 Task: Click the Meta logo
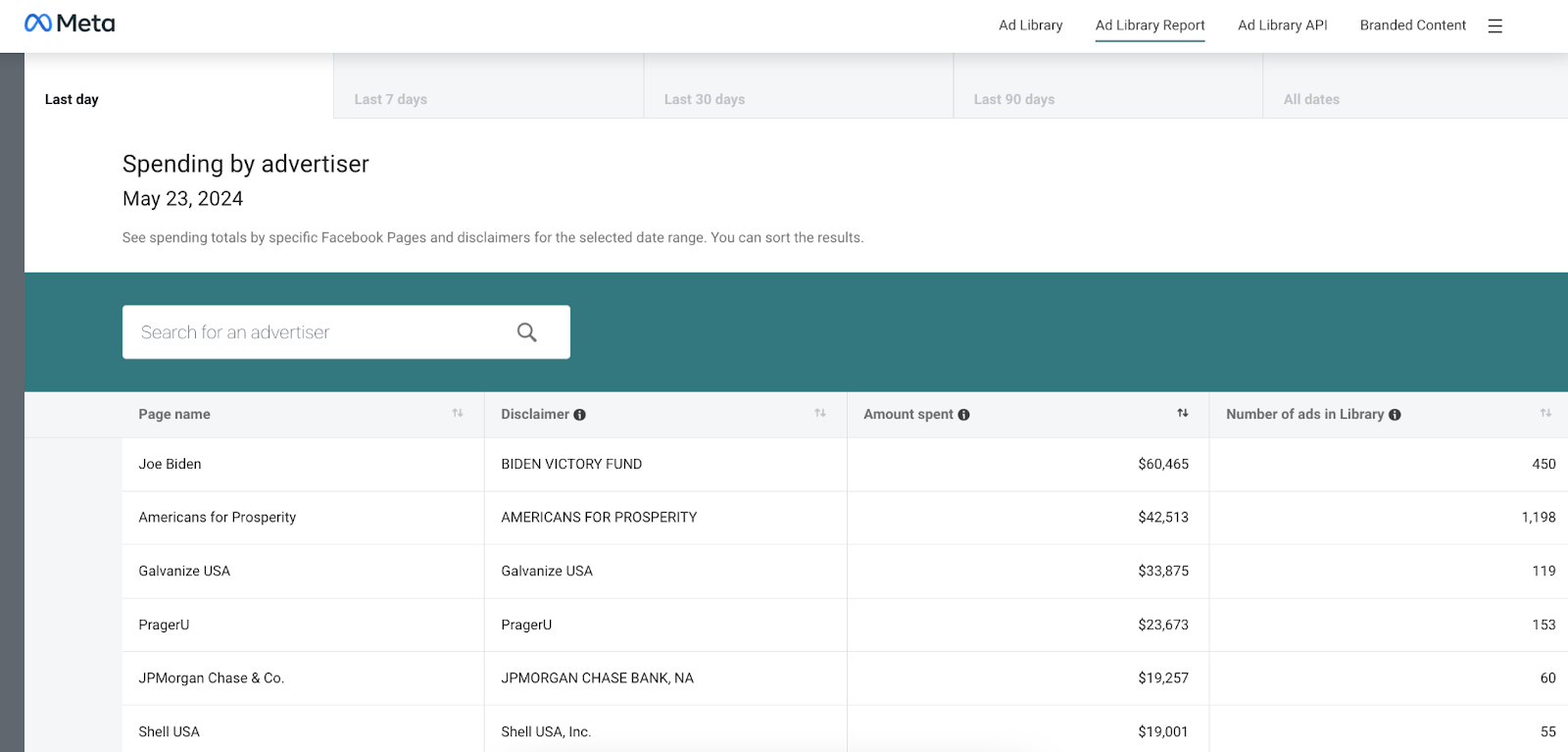point(70,24)
